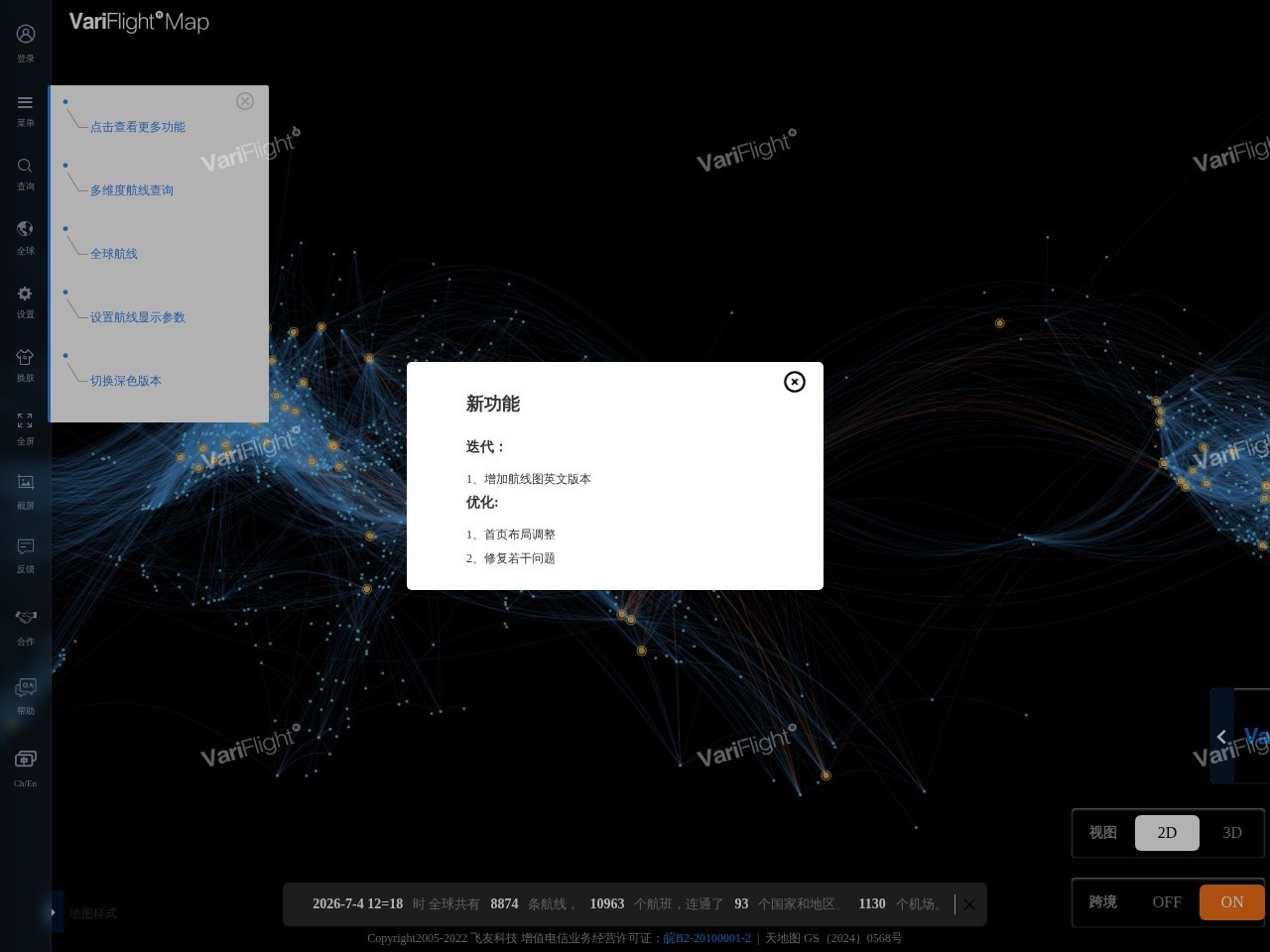Click 全球航线 tip
This screenshot has width=1270, height=952.
[x=114, y=254]
